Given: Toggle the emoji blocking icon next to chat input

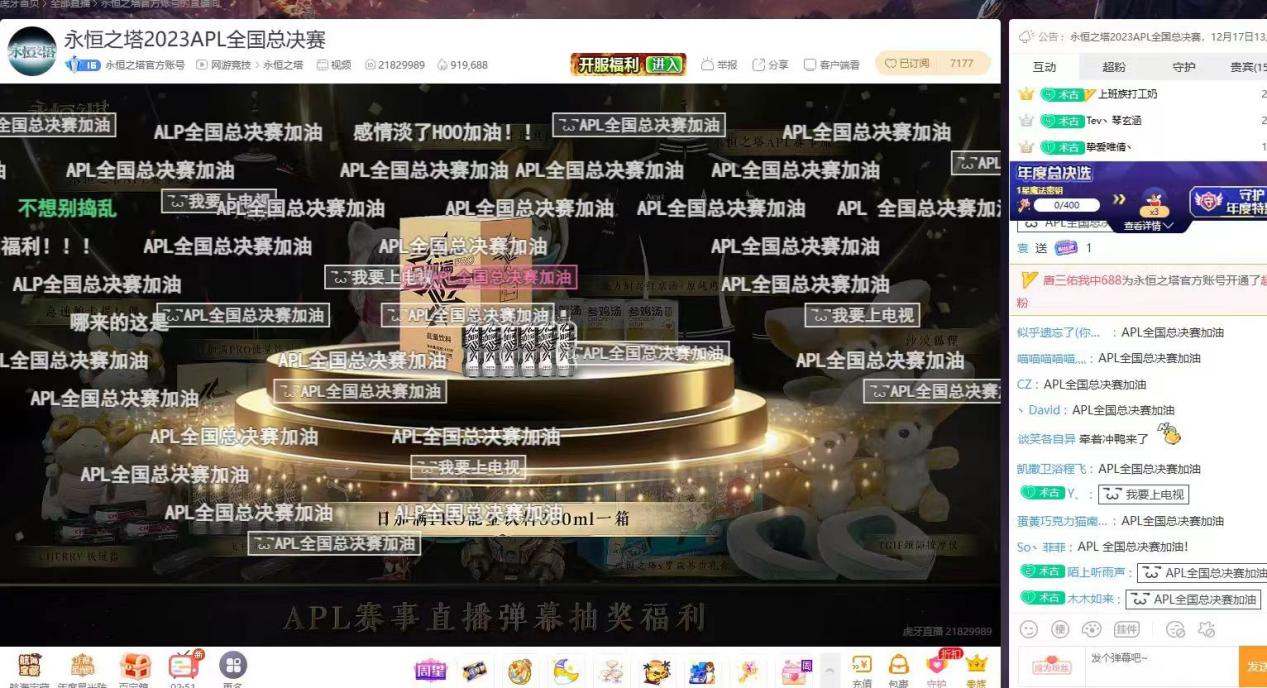Looking at the screenshot, I should tap(1173, 631).
